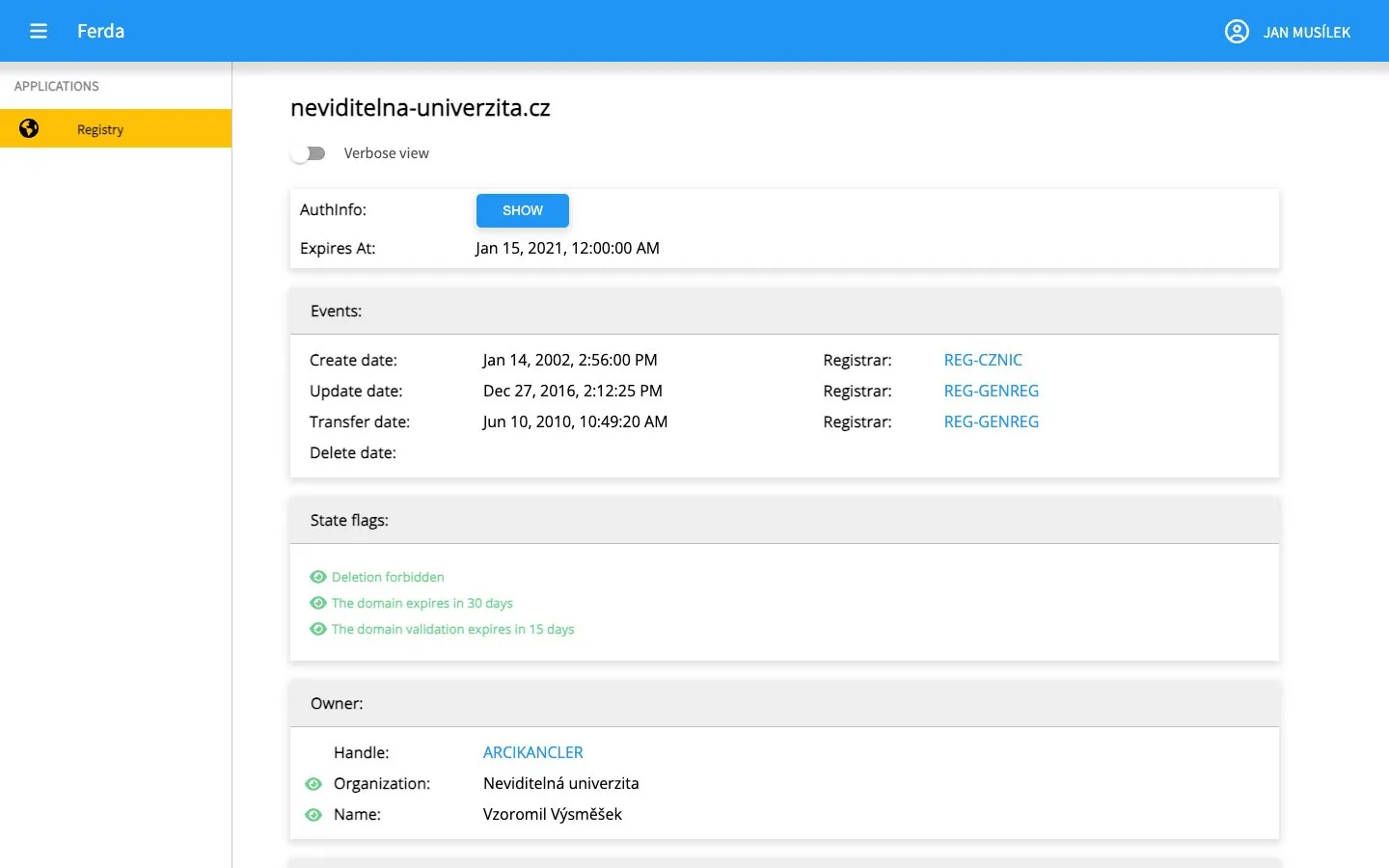Toggle eye icon beside Organization
Viewport: 1389px width, 868px height.
tap(313, 784)
